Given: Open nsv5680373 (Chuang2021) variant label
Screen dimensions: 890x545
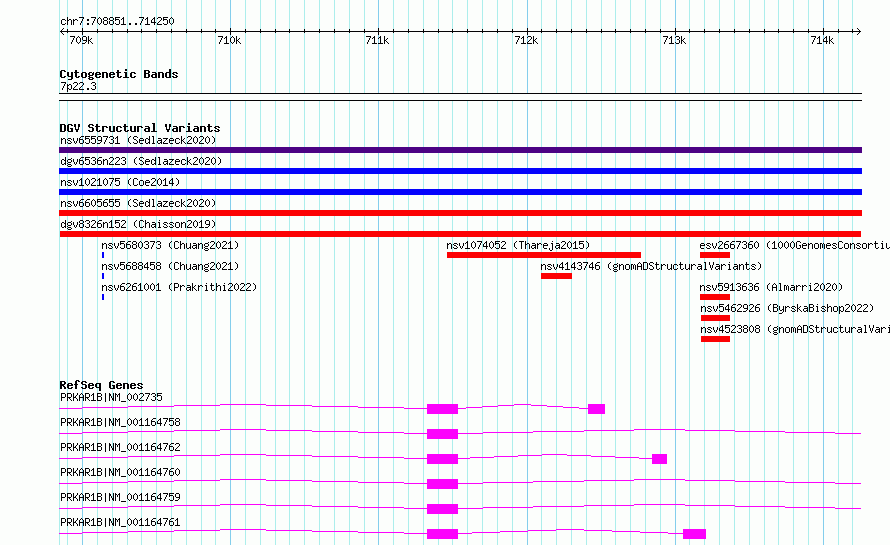Looking at the screenshot, I should pos(170,245).
